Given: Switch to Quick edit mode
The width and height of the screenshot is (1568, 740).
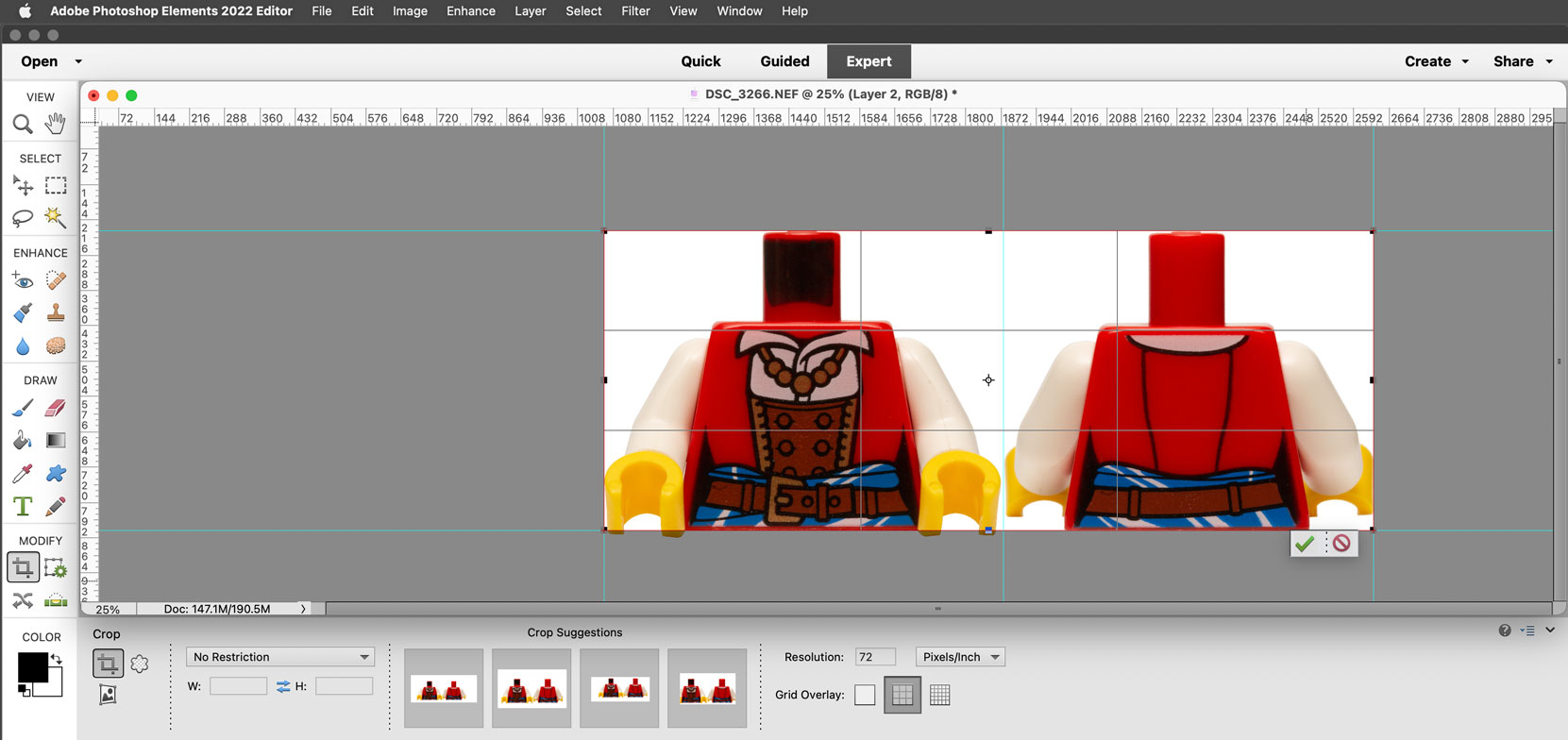Looking at the screenshot, I should tap(700, 61).
